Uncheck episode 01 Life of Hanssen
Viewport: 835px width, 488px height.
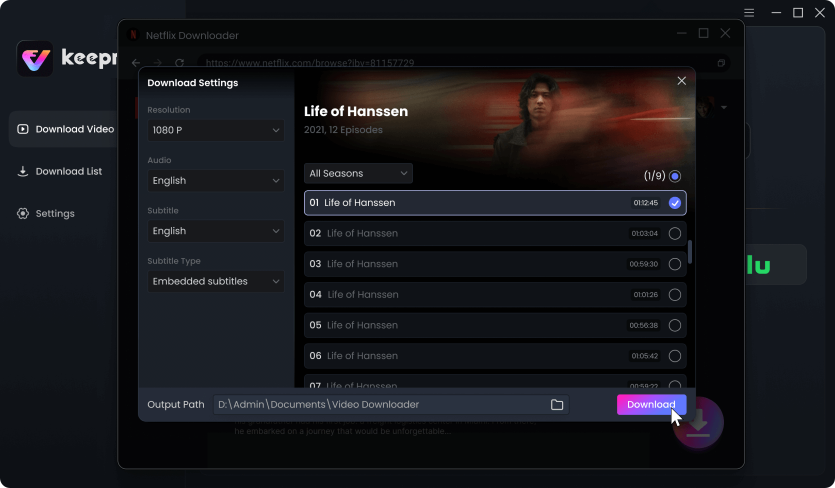click(675, 203)
